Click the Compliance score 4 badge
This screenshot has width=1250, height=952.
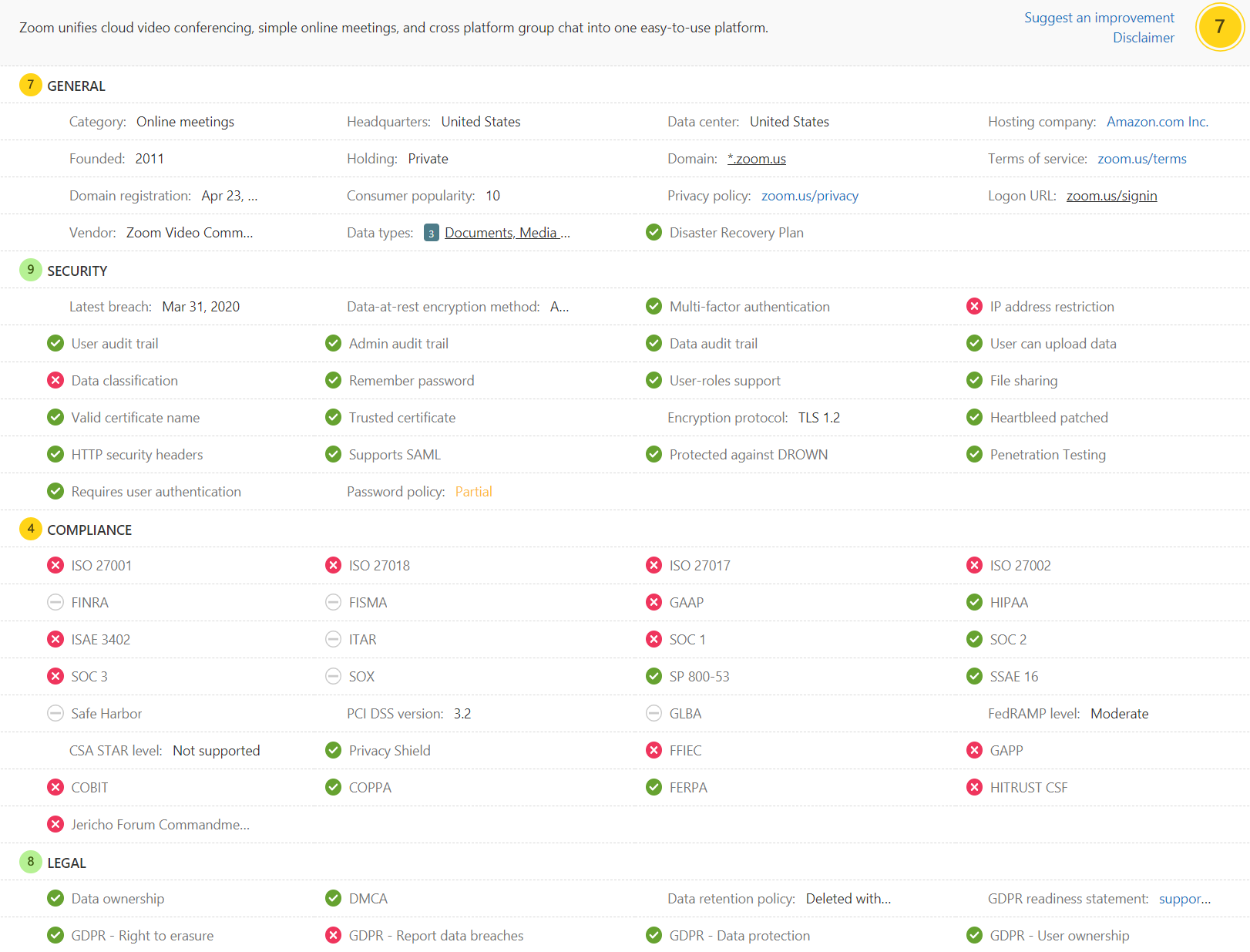point(30,529)
